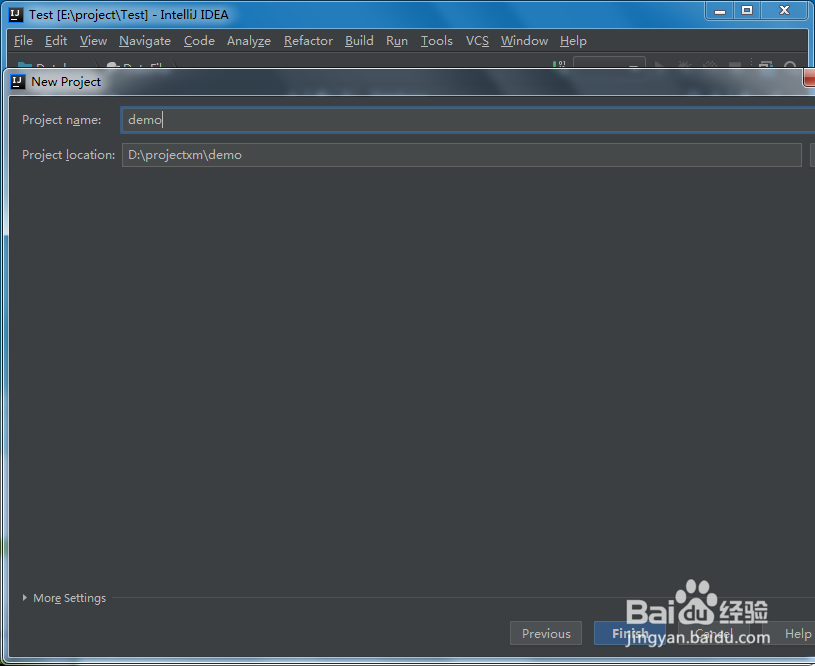Screen dimensions: 815x666
Task: Click the IntelliJ IDEA icon in main title bar
Action: coord(16,15)
